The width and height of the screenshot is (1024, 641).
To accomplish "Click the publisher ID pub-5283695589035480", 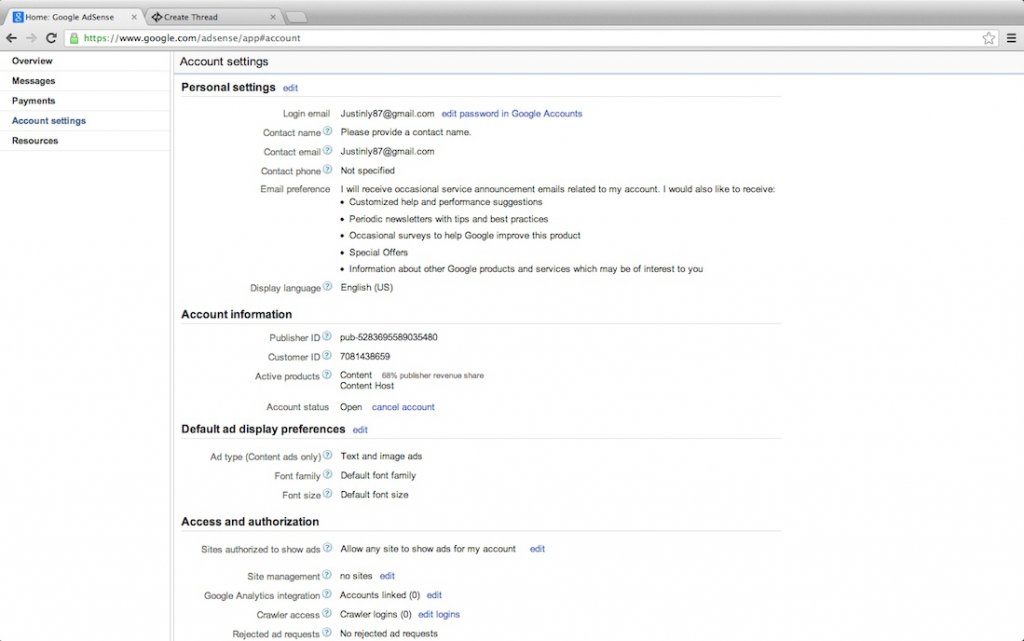I will click(x=389, y=337).
